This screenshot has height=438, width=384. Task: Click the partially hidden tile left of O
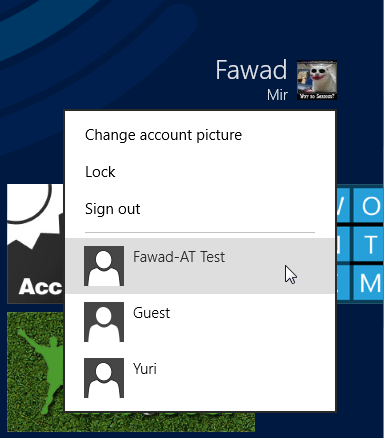tap(343, 206)
